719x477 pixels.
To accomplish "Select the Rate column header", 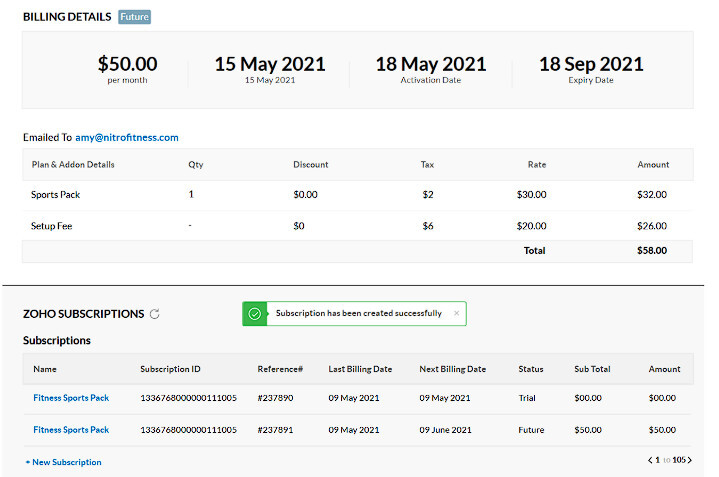I will point(536,165).
